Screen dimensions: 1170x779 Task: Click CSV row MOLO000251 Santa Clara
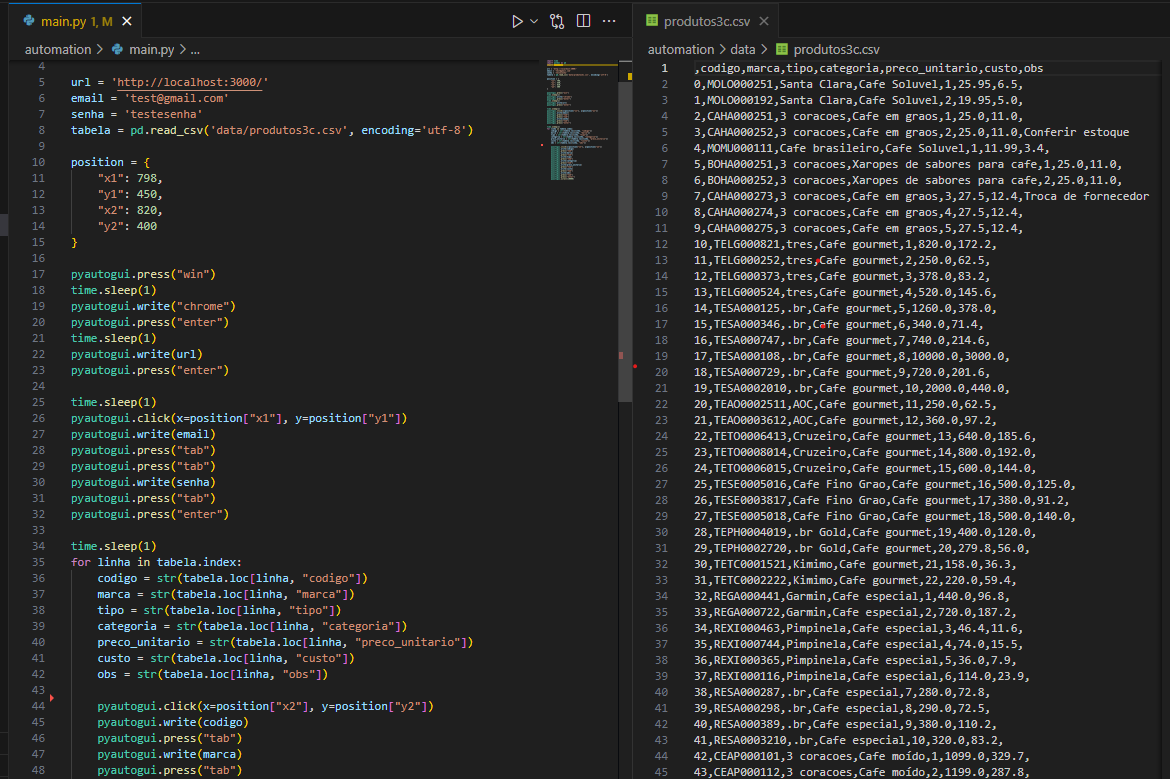[x=858, y=84]
